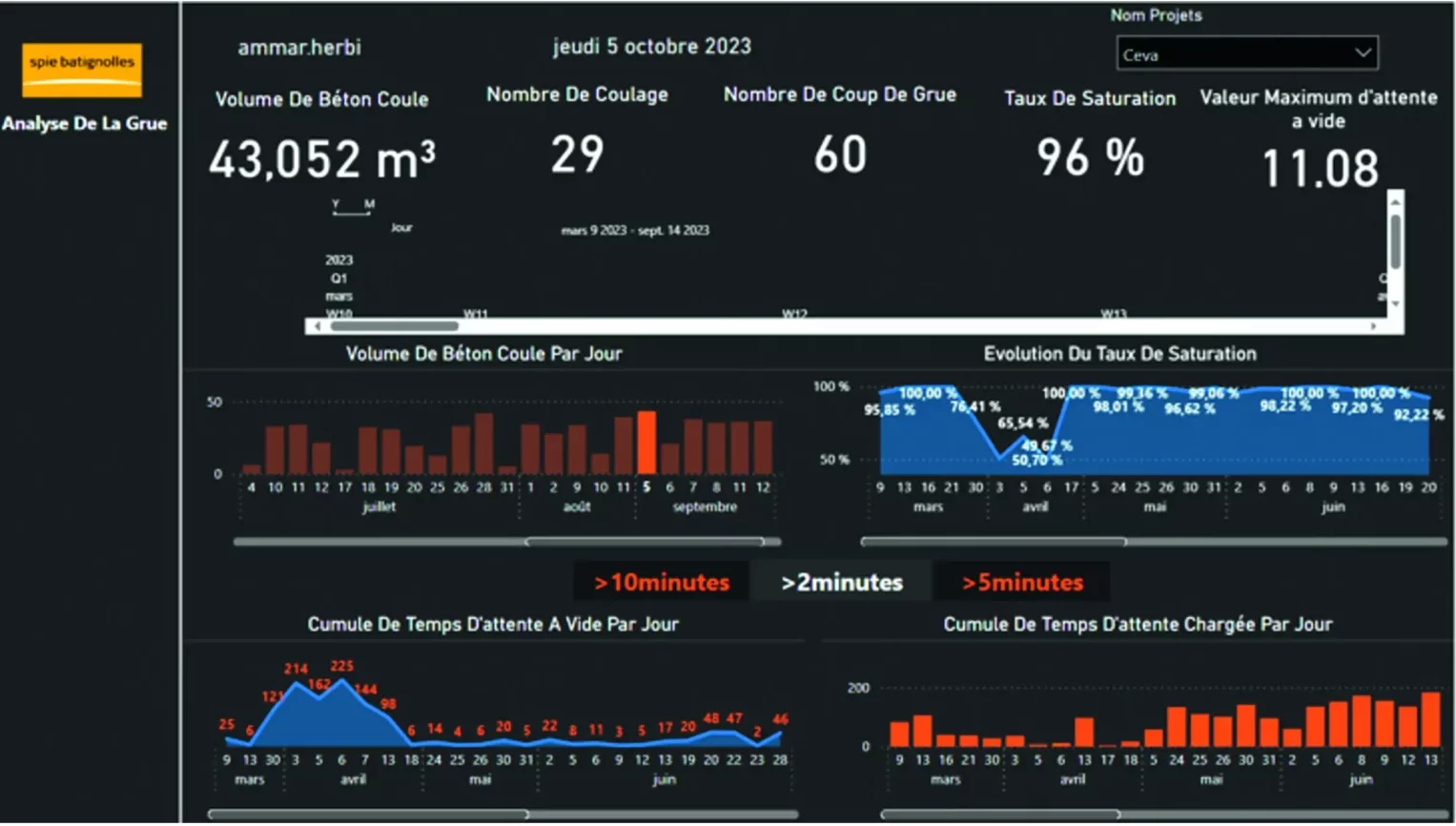
Task: Click the Analyse De La Grue title
Action: [x=84, y=123]
